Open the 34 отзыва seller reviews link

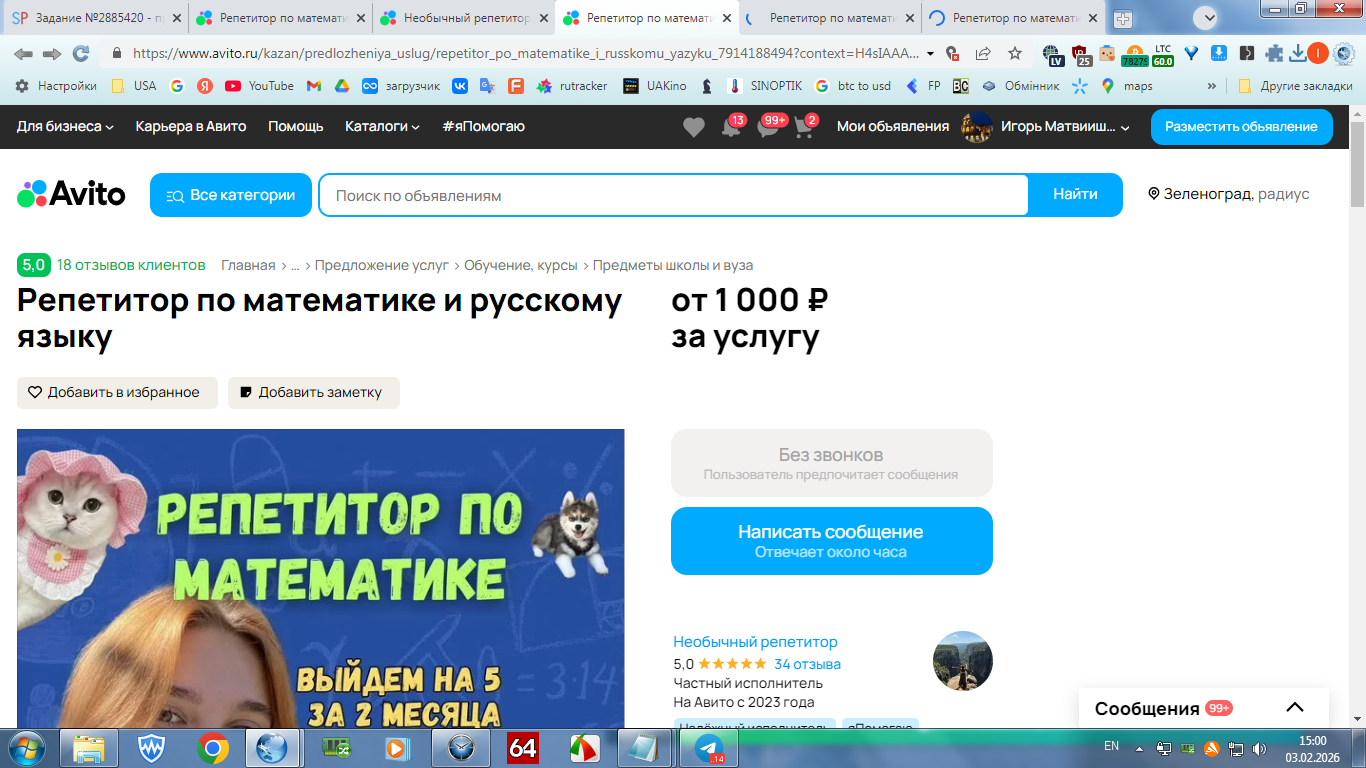tap(807, 664)
